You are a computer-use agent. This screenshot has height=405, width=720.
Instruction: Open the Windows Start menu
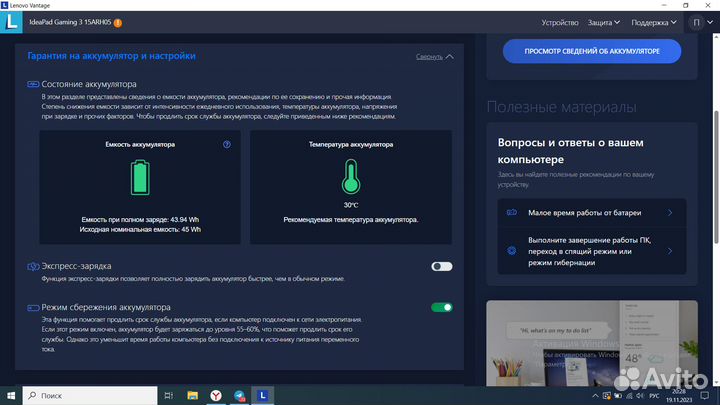click(x=11, y=395)
